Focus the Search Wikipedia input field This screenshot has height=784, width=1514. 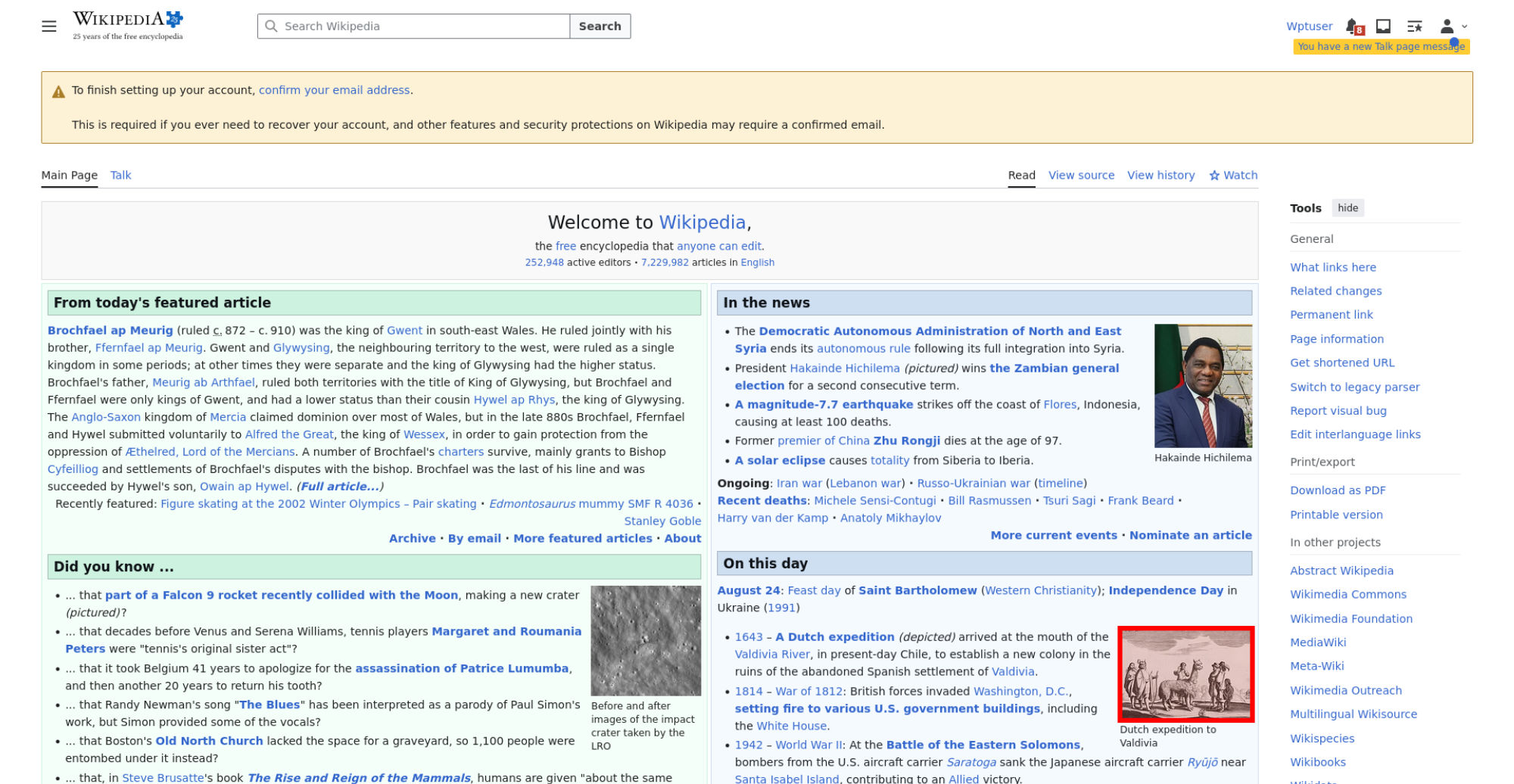click(413, 26)
